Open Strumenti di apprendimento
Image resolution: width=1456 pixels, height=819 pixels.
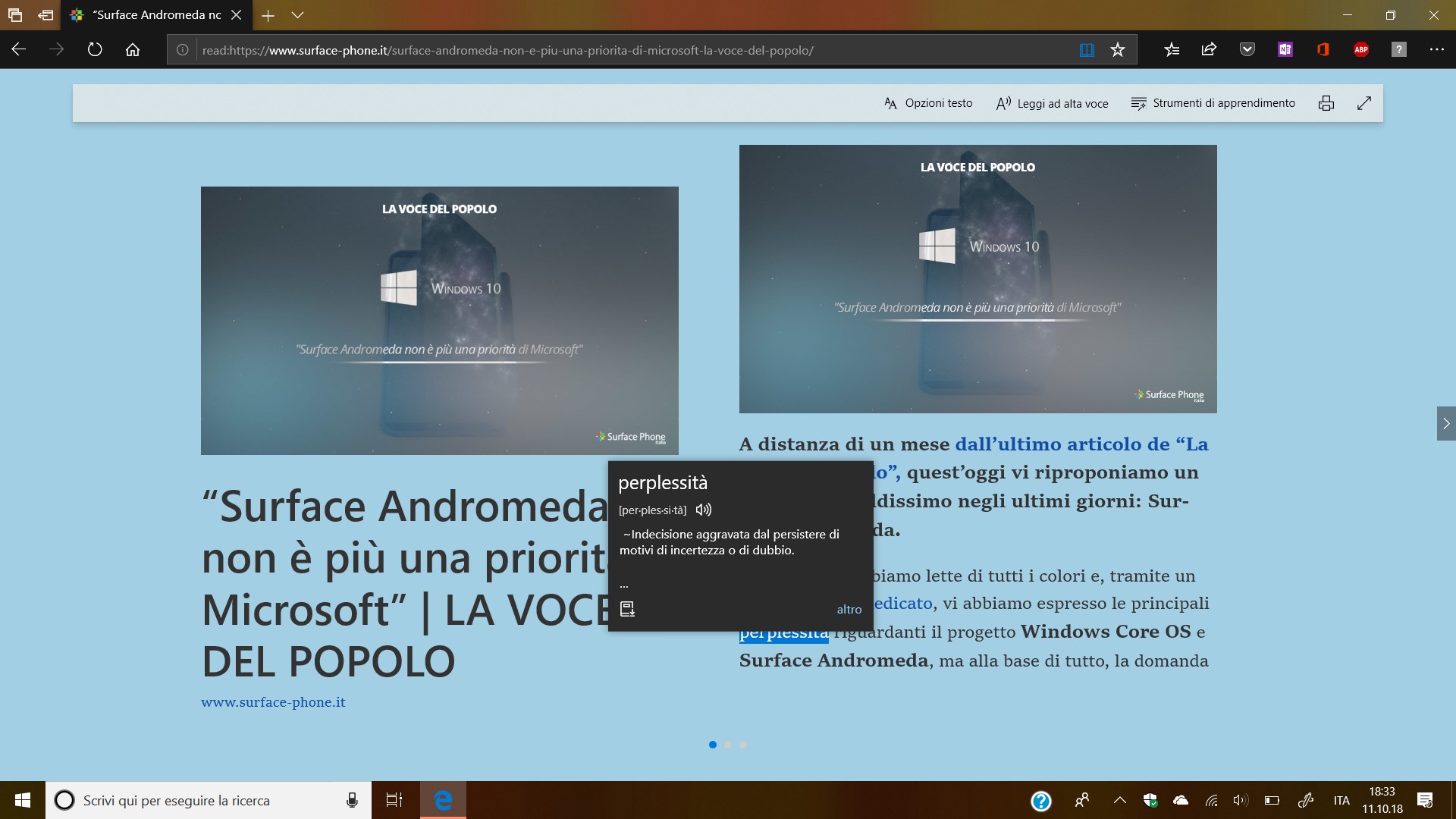point(1213,103)
